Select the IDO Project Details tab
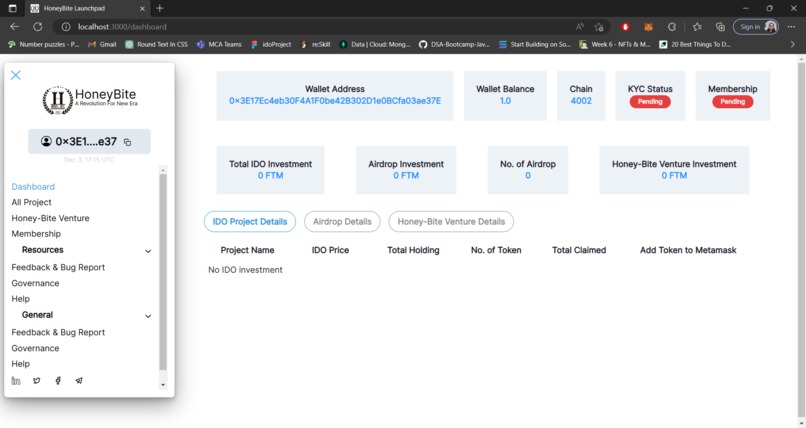806x428 pixels. pos(250,221)
